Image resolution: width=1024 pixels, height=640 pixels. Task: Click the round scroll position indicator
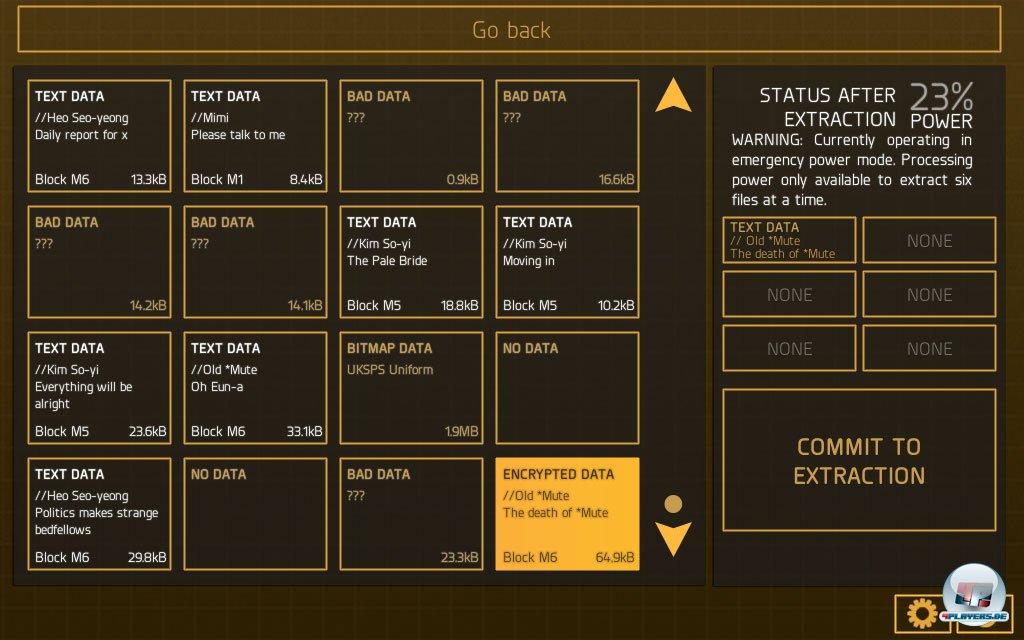tap(673, 504)
